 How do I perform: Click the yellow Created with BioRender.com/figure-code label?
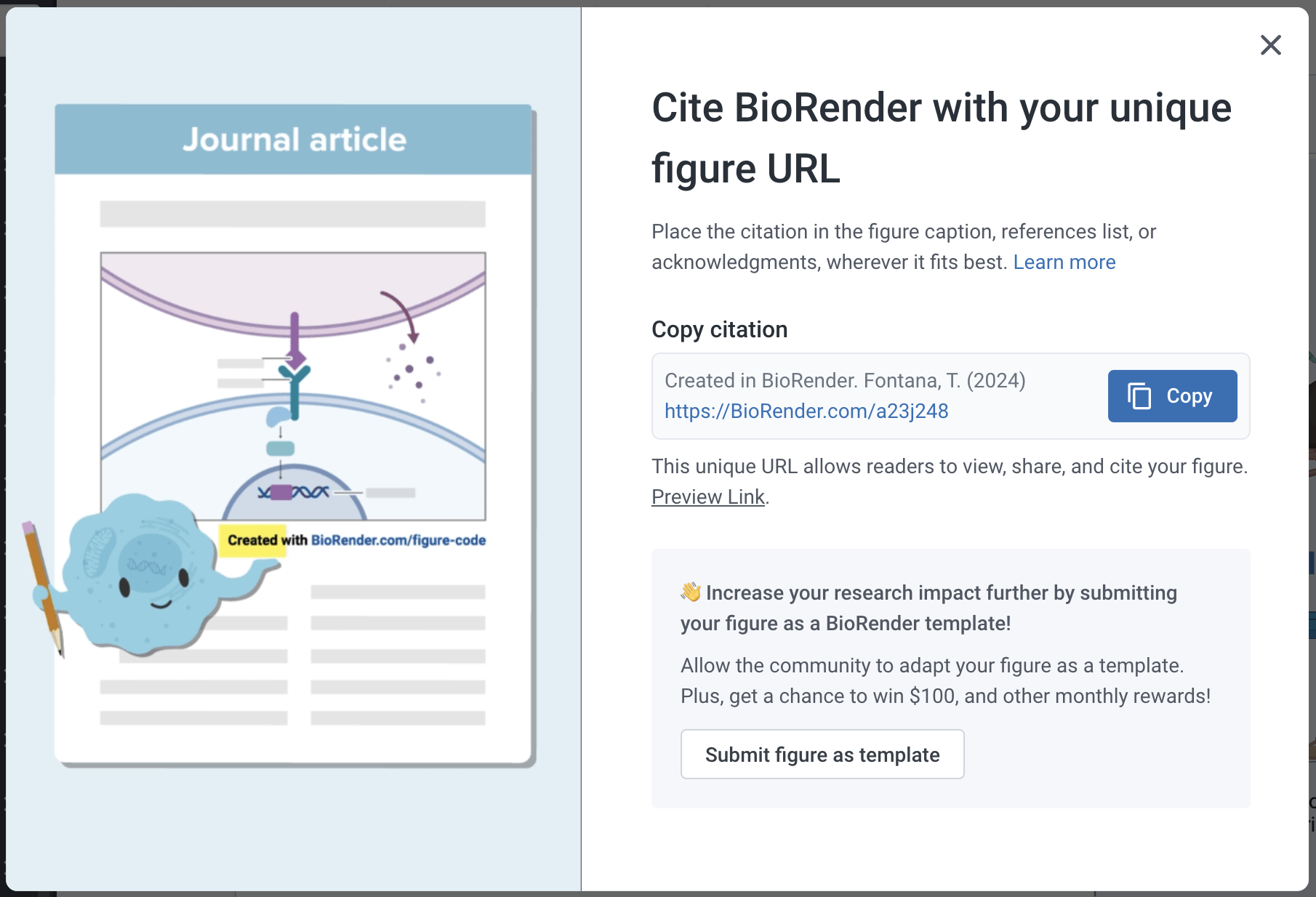point(353,540)
